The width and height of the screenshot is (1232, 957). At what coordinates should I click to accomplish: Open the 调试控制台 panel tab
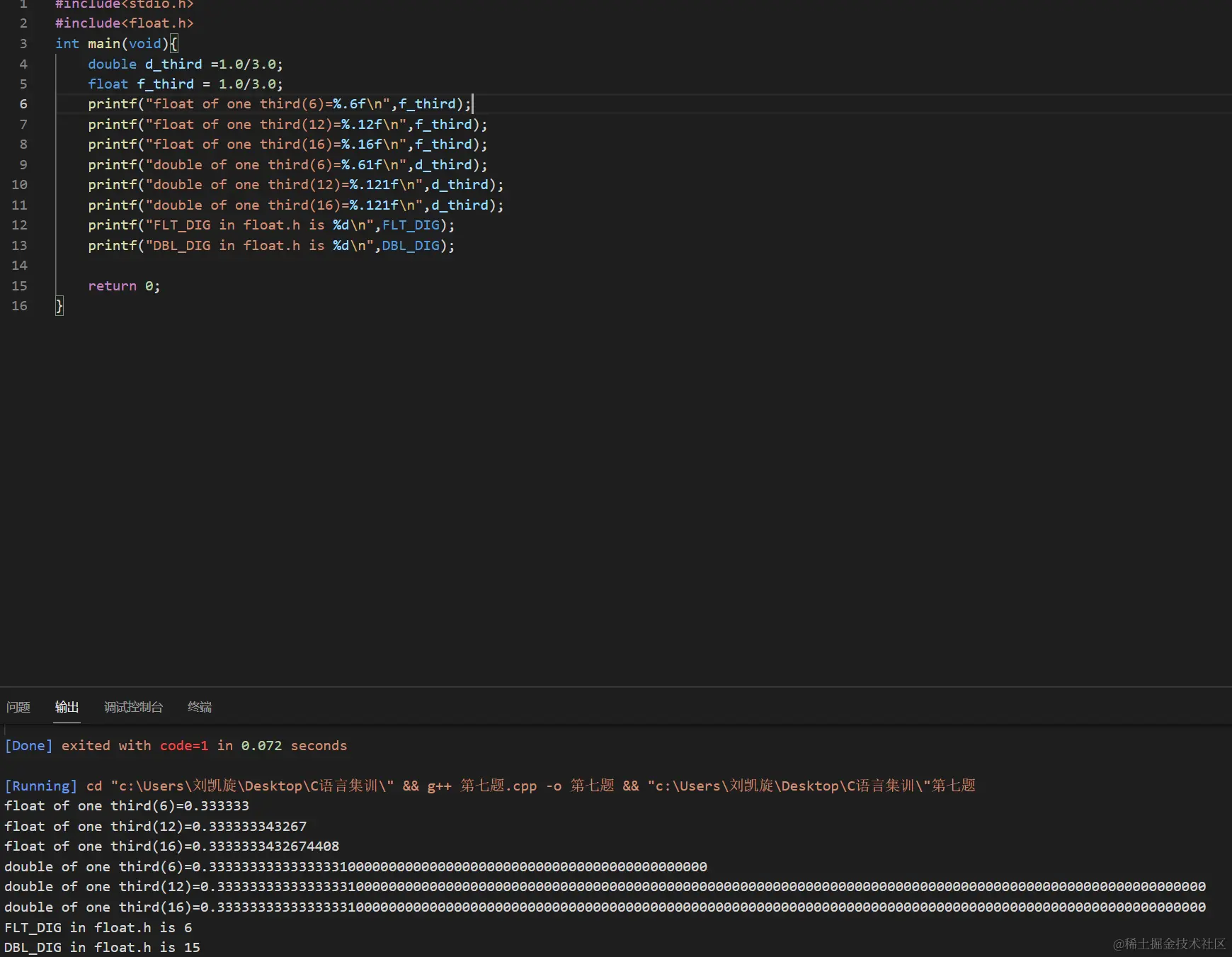pyautogui.click(x=133, y=707)
